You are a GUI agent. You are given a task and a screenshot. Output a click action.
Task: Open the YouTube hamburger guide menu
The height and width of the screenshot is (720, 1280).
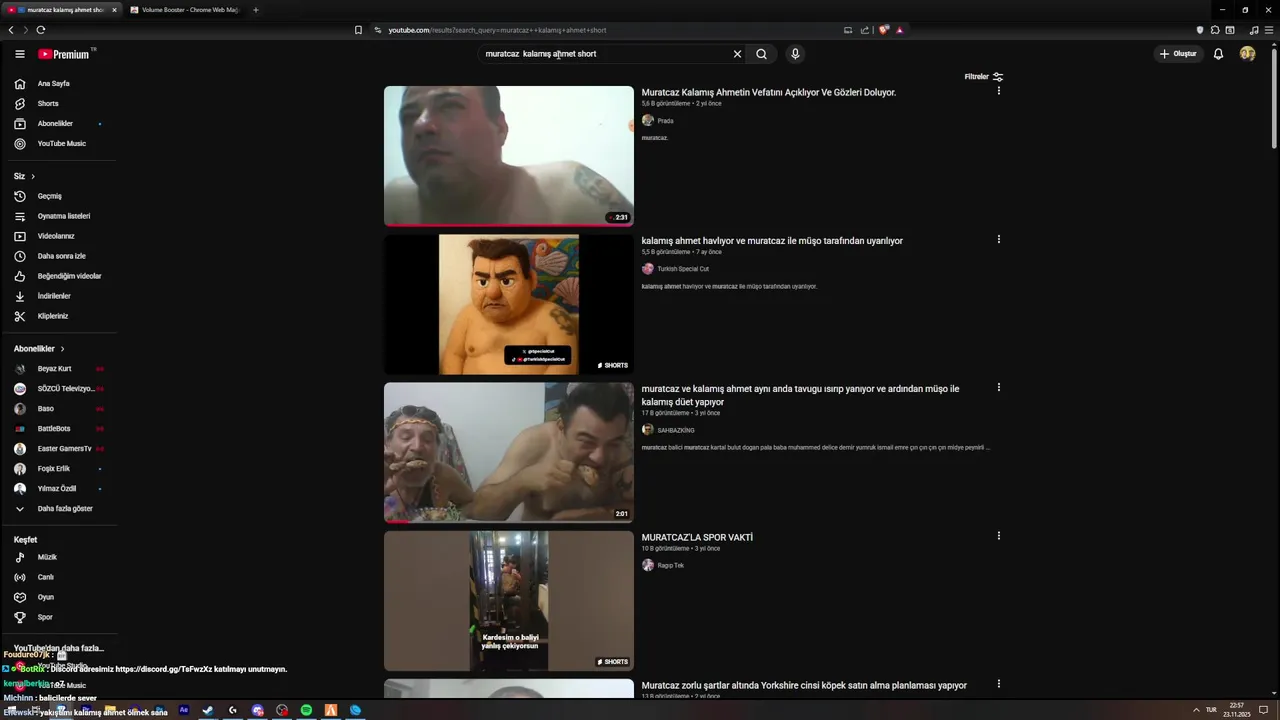pos(19,54)
